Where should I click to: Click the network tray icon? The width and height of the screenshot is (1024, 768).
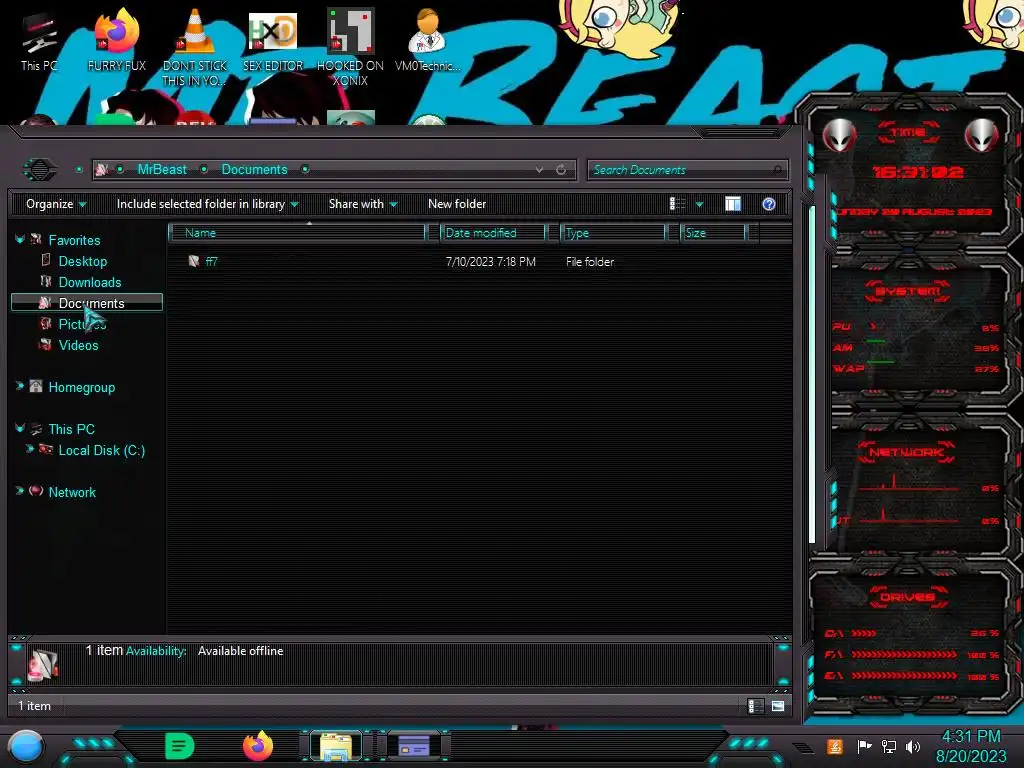(x=888, y=746)
